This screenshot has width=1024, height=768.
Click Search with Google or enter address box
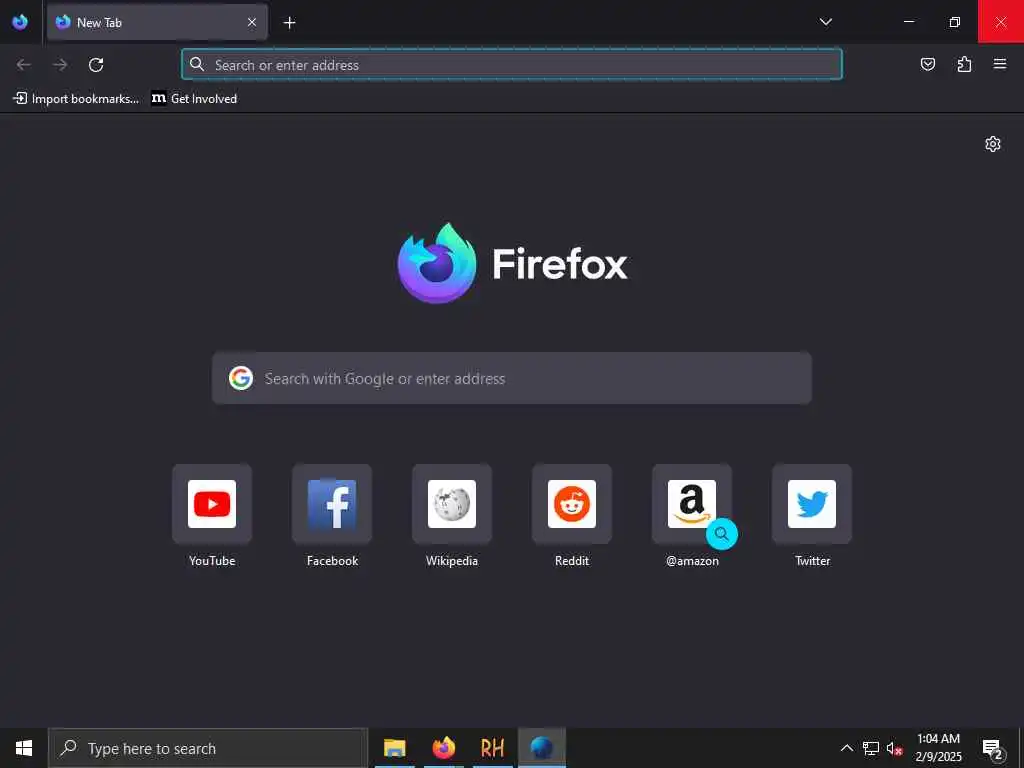[x=512, y=378]
